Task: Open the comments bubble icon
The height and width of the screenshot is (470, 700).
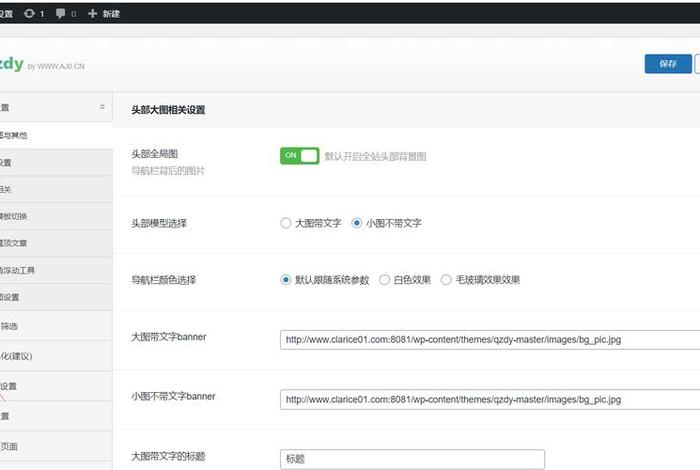Action: pos(60,14)
